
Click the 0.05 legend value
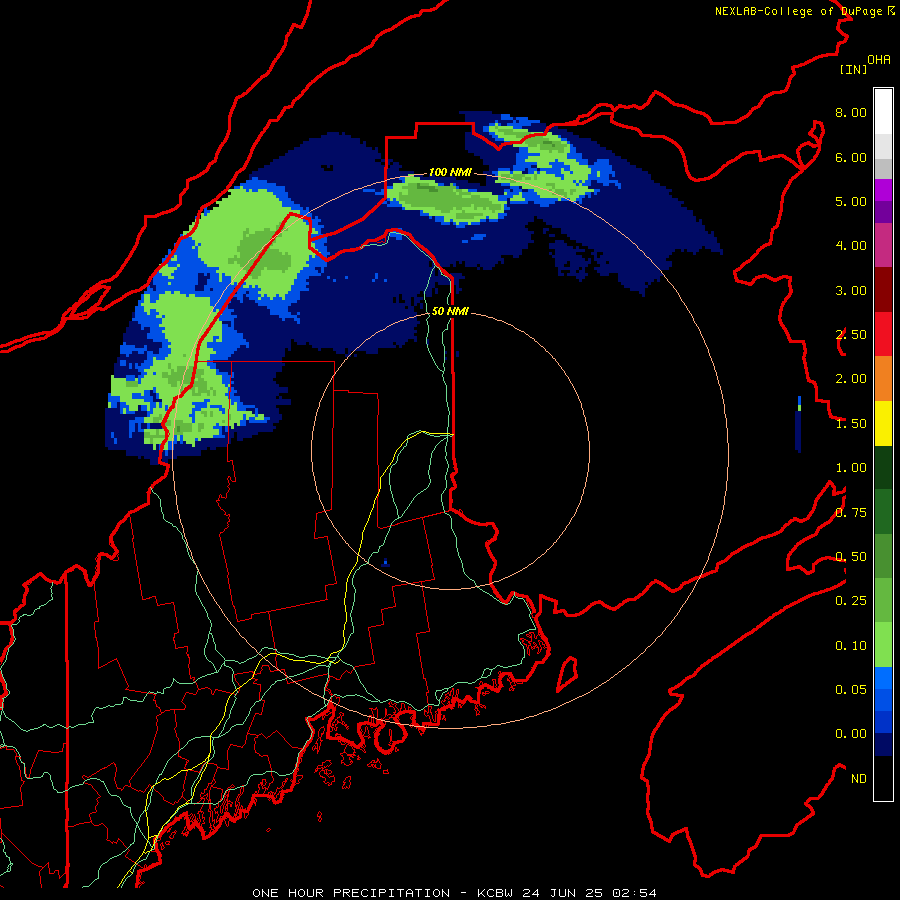851,690
